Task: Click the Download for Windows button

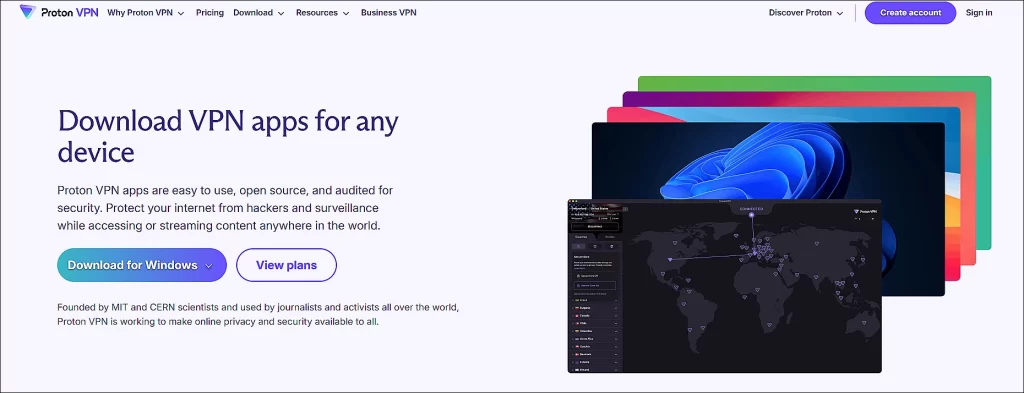Action: click(142, 265)
